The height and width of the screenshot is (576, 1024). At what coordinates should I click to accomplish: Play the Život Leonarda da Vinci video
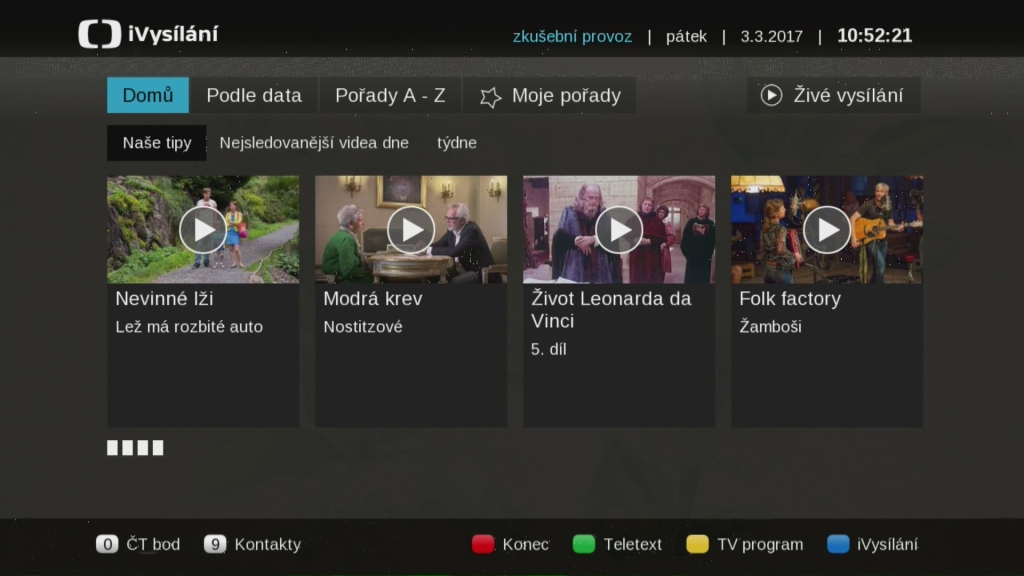coord(619,230)
